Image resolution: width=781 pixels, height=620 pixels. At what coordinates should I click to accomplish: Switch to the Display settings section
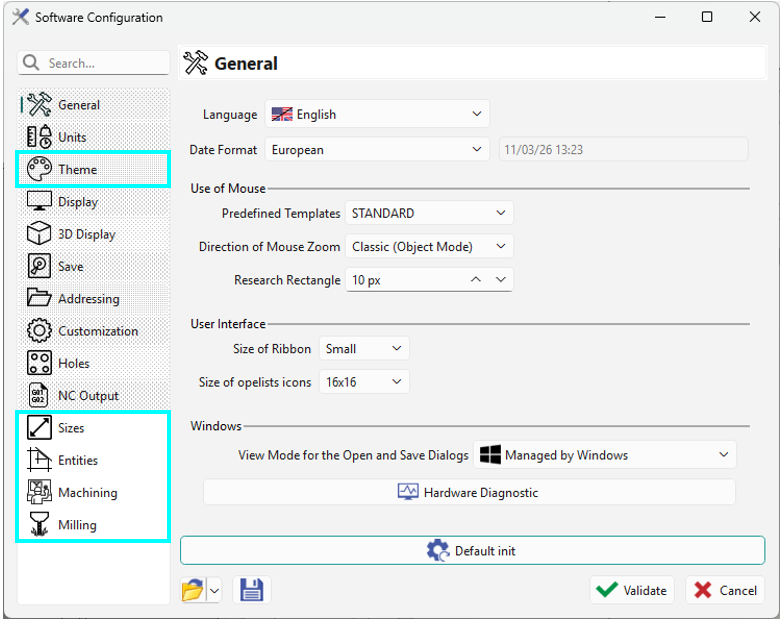(77, 202)
